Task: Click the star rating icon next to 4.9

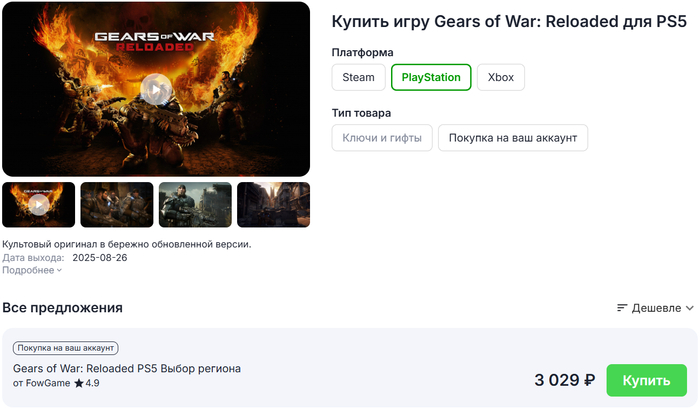Action: [79, 383]
